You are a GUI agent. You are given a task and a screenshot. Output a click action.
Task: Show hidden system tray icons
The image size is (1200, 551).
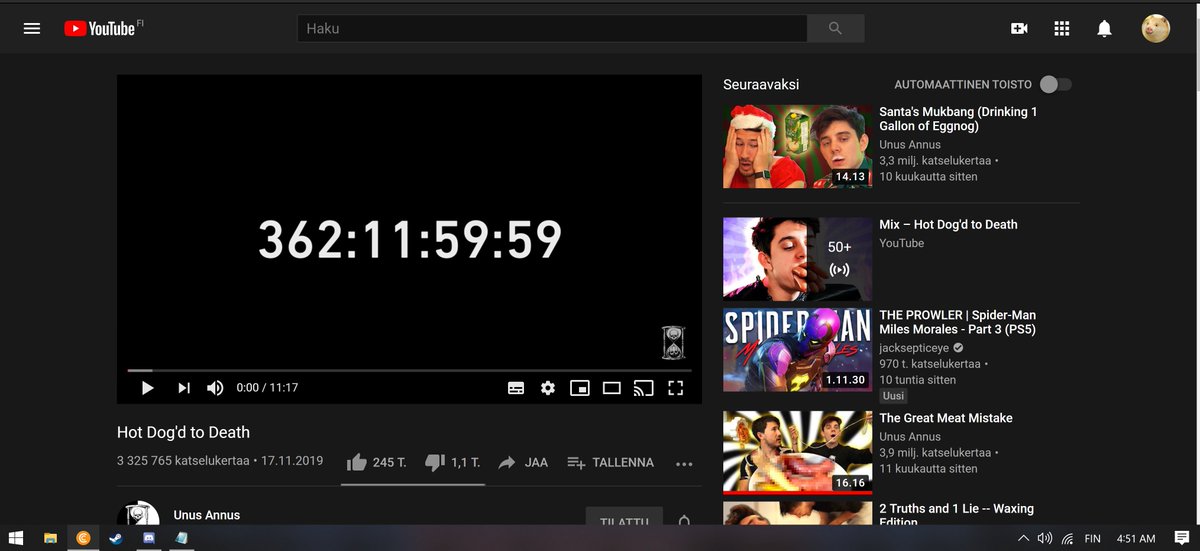1023,538
